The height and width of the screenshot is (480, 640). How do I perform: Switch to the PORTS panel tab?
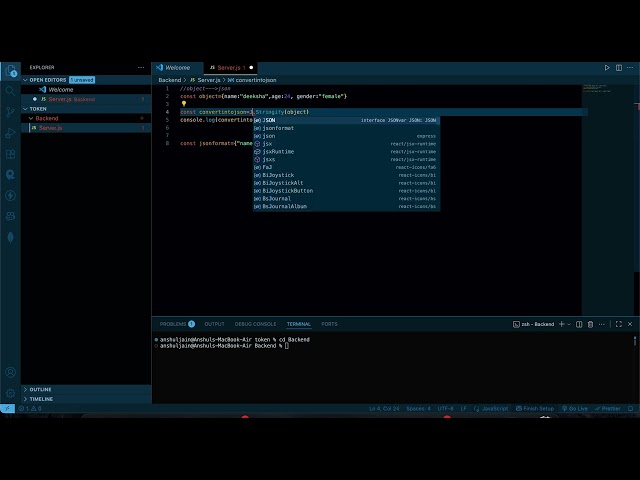[329, 324]
